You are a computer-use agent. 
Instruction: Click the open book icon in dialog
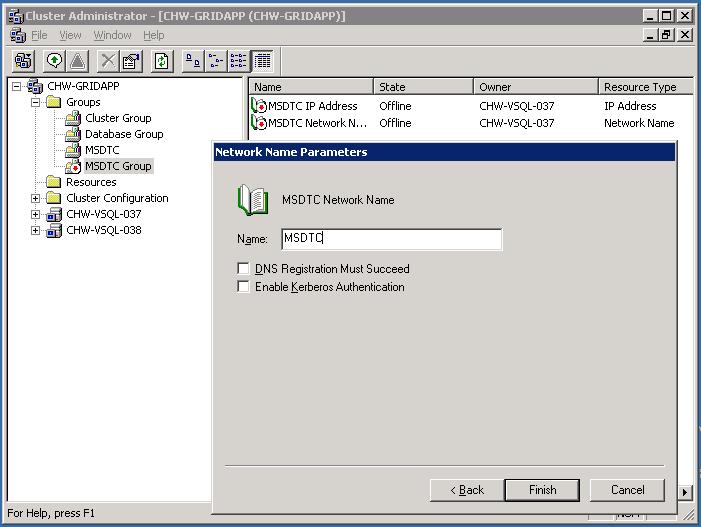pyautogui.click(x=253, y=200)
